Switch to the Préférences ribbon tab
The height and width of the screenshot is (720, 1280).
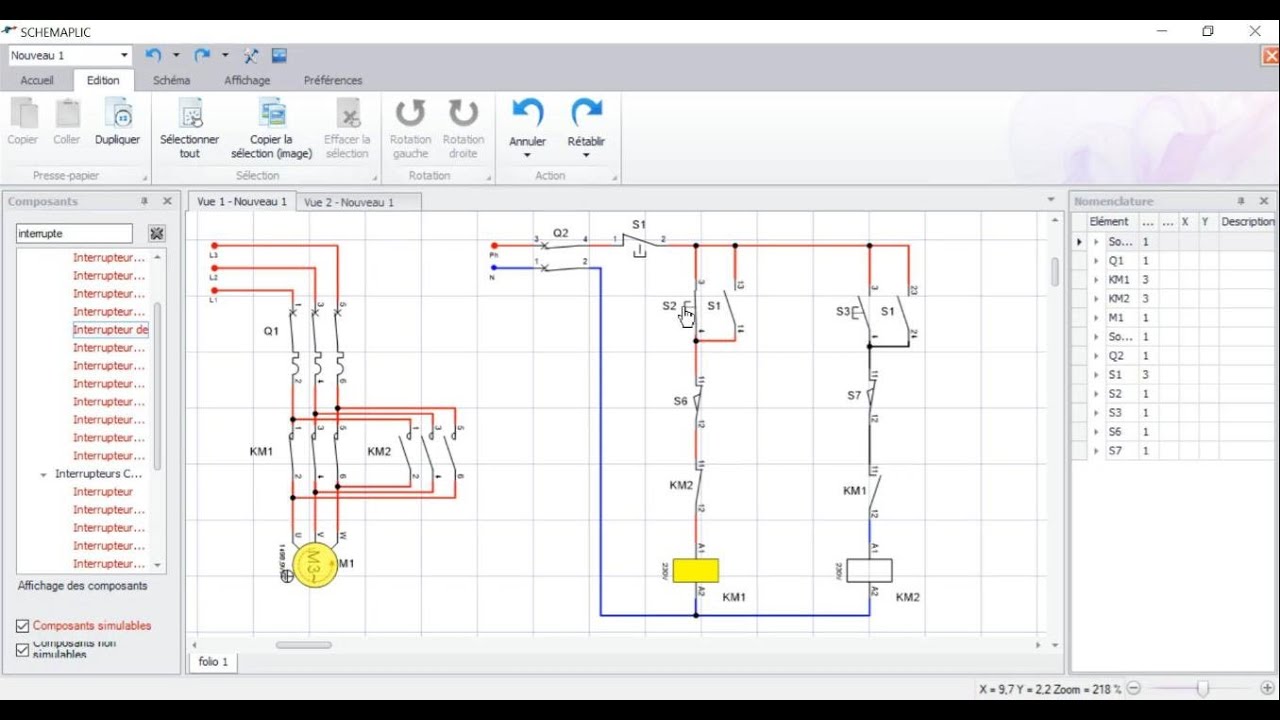(x=333, y=80)
